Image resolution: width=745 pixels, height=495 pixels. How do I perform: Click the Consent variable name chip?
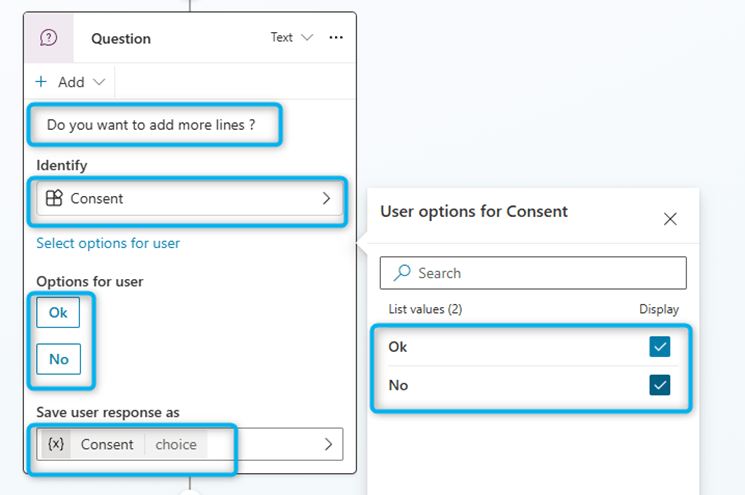click(107, 444)
